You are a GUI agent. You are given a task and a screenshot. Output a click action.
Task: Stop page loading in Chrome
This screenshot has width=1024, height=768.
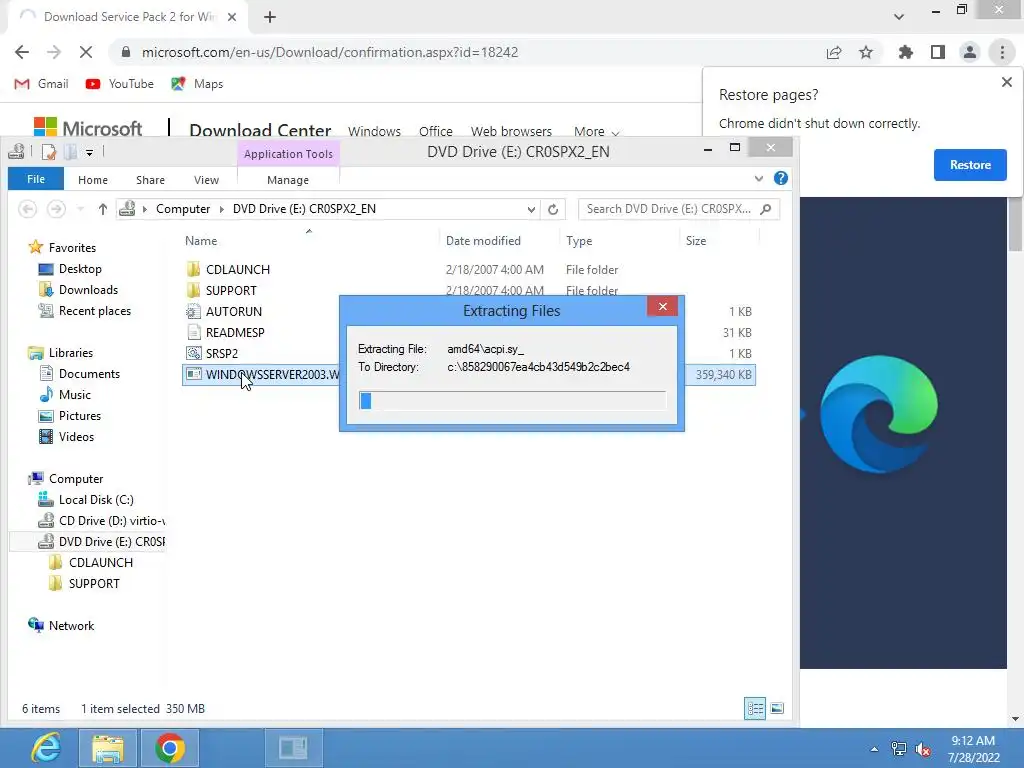coord(86,52)
